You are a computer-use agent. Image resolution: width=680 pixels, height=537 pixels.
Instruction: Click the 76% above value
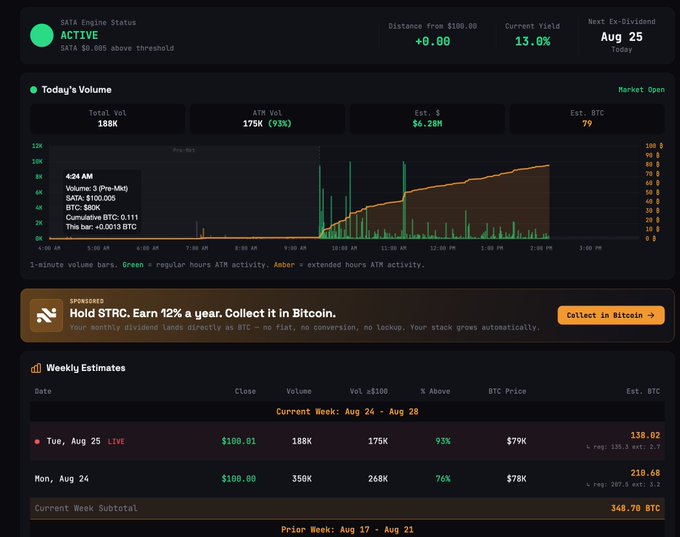tap(443, 479)
